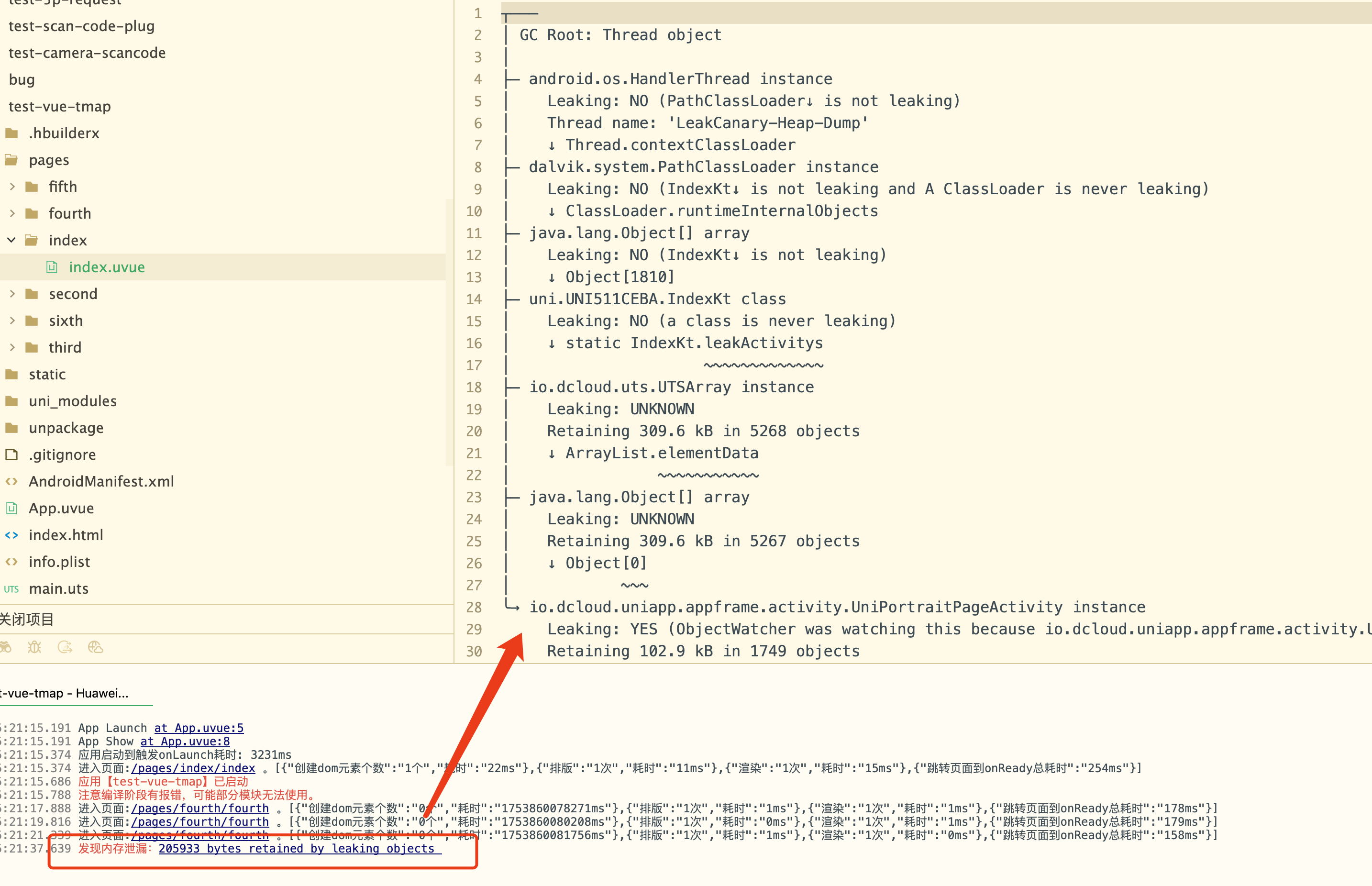This screenshot has height=886, width=1372.
Task: Click the binoculars search icon
Action: click(x=6, y=647)
